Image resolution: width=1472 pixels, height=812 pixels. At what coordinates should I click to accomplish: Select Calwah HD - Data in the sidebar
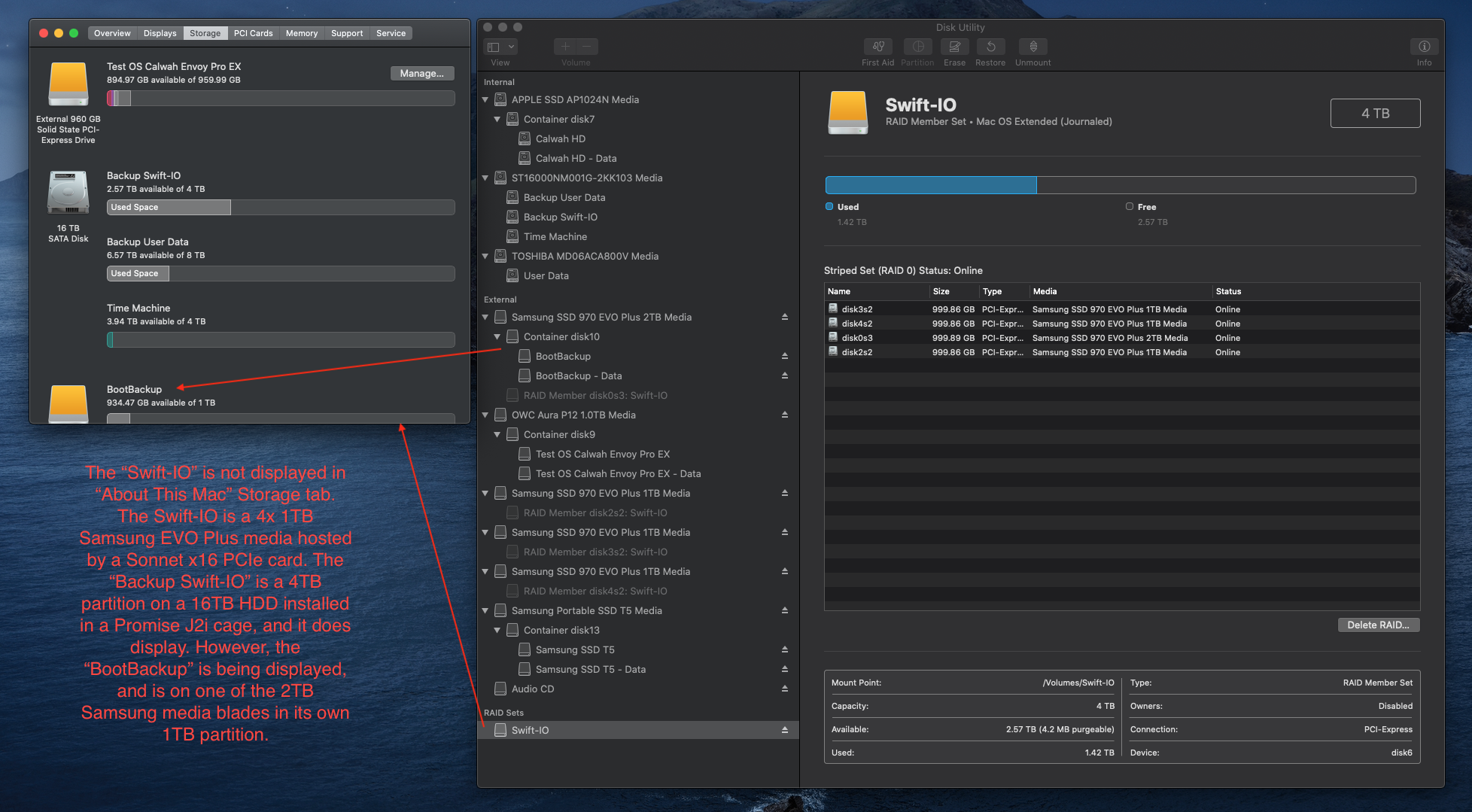click(x=576, y=158)
